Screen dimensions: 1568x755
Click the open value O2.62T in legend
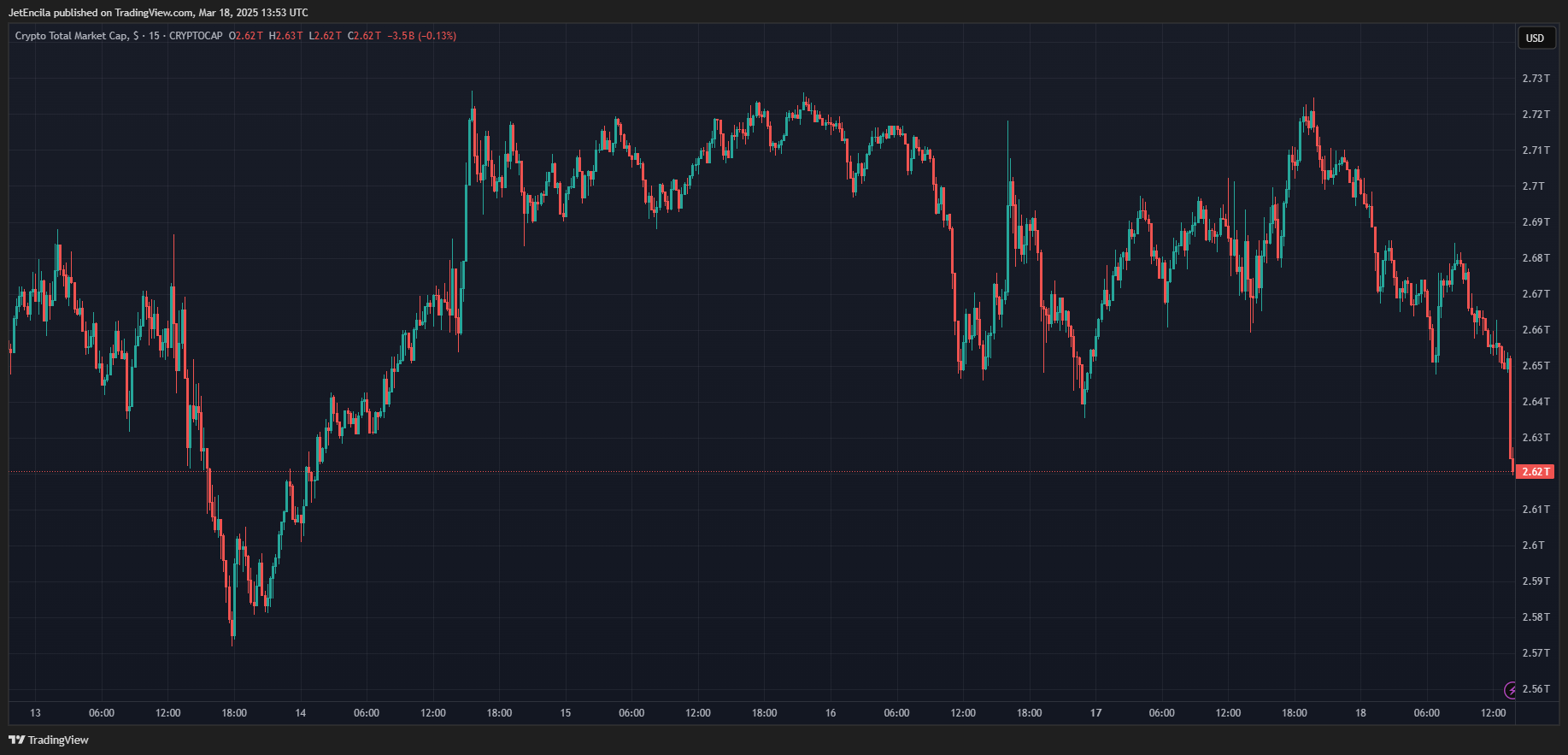pos(246,36)
